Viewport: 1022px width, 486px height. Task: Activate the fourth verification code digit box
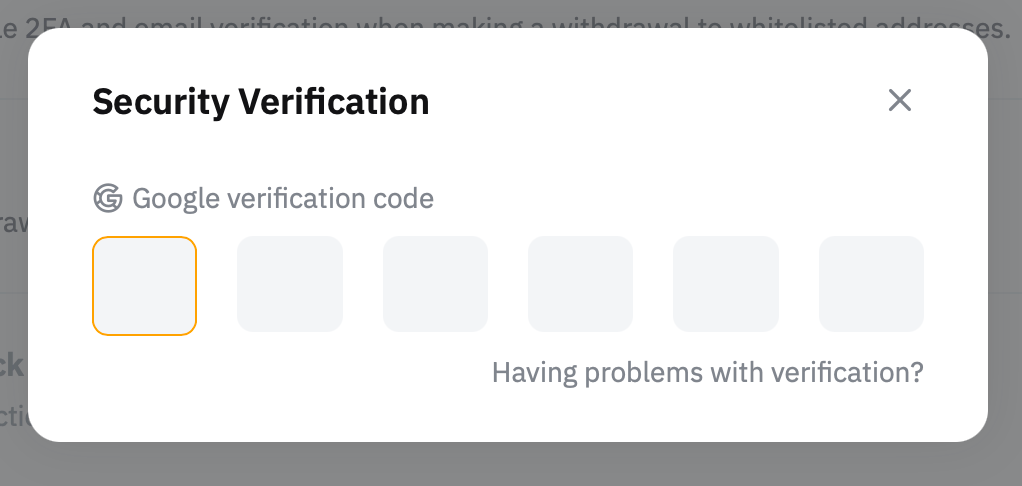coord(580,285)
